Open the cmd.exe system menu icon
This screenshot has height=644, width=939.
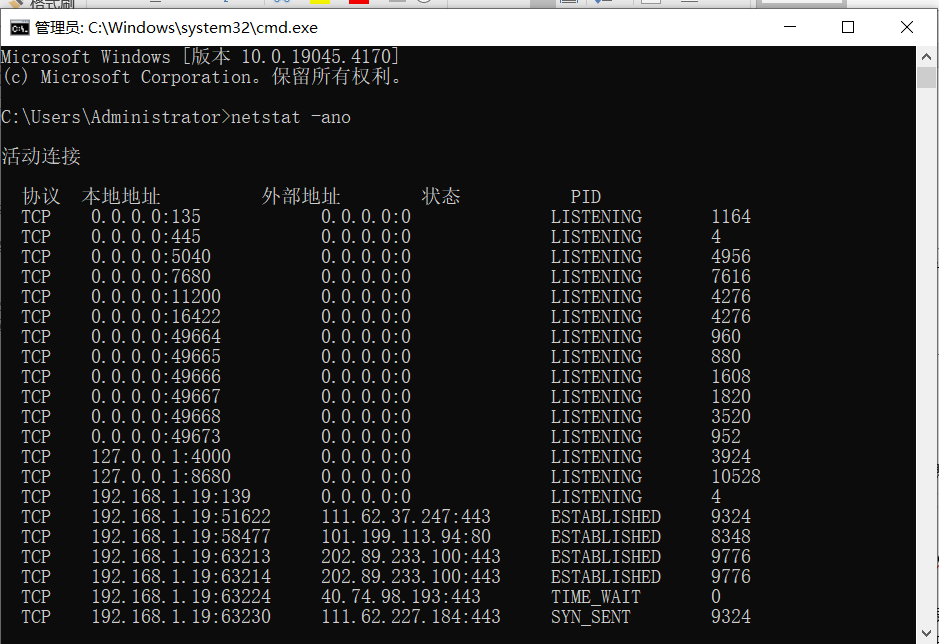point(19,28)
